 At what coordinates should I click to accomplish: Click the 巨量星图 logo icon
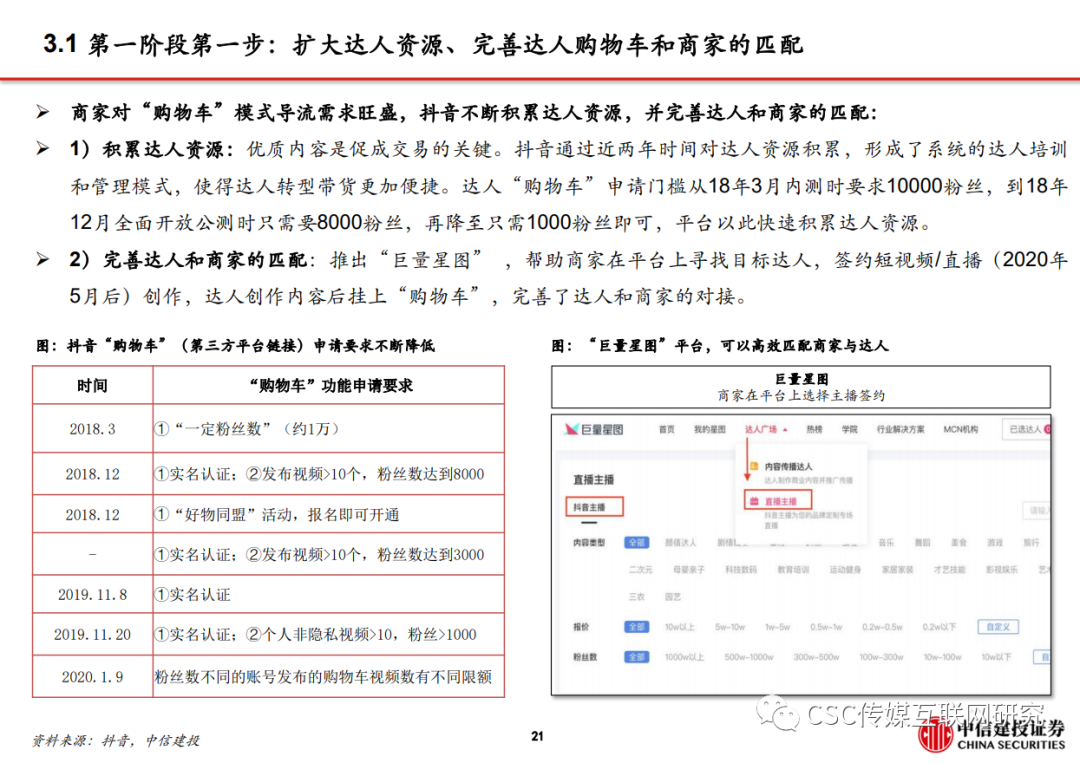[572, 430]
